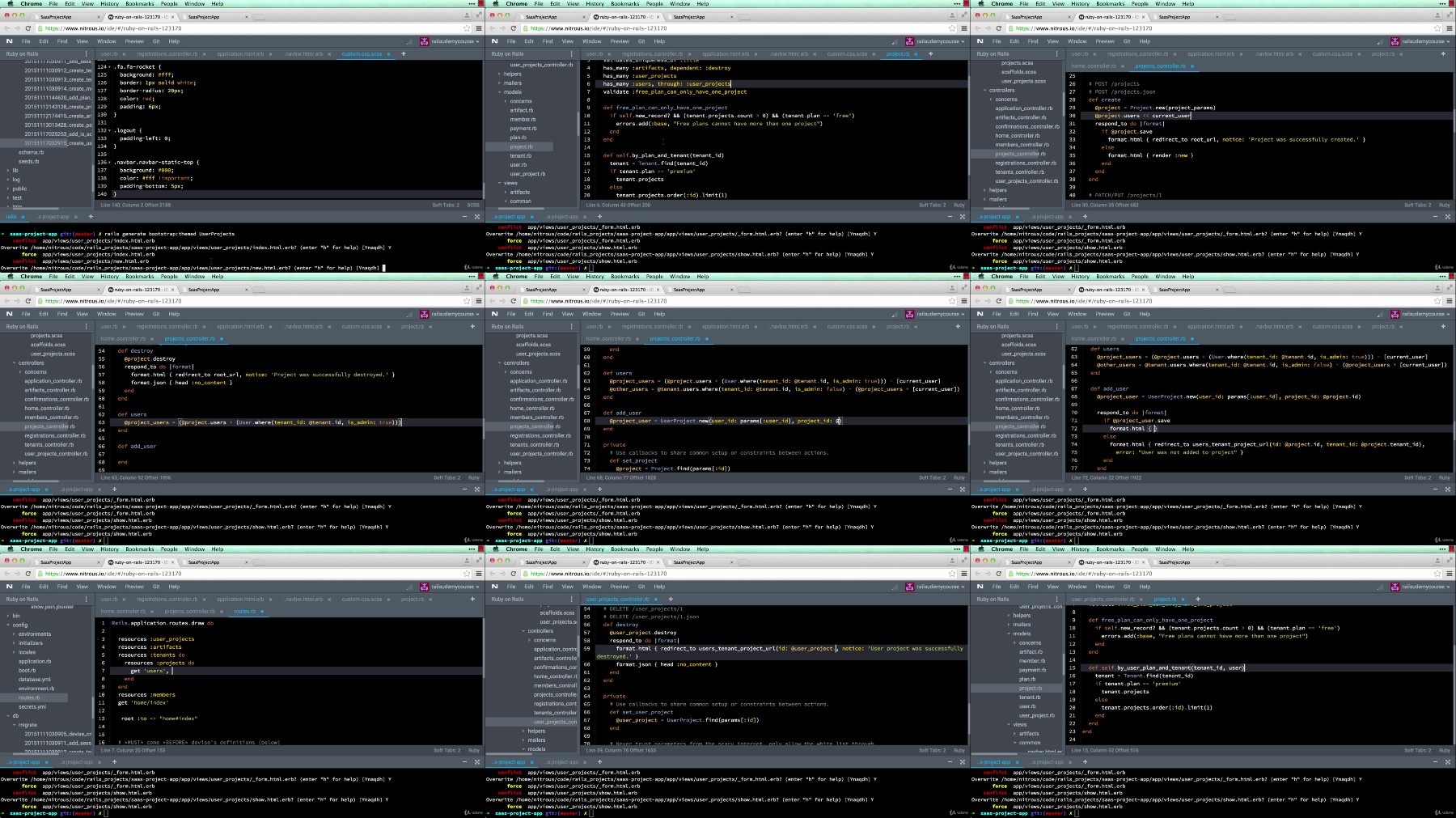Click Nitrous N logo in routes.rb window

(x=10, y=587)
